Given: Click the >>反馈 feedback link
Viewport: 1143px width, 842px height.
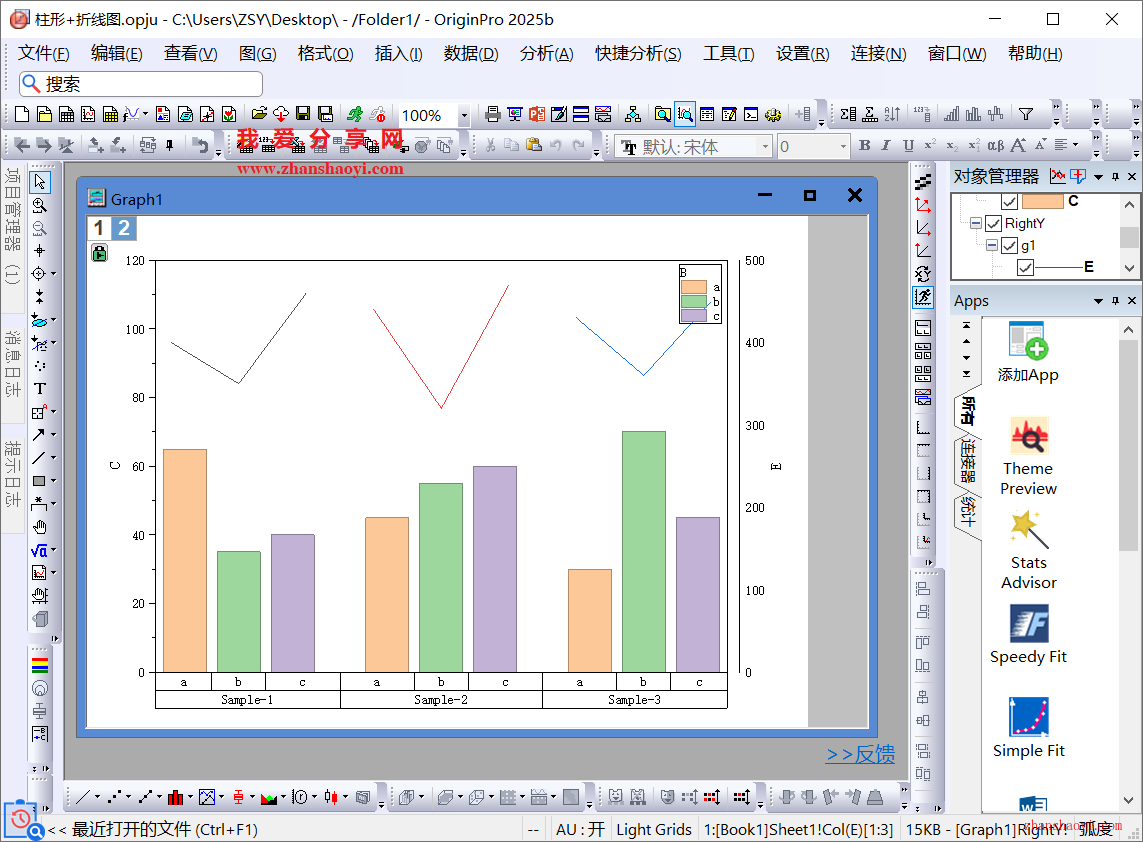Looking at the screenshot, I should 860,755.
